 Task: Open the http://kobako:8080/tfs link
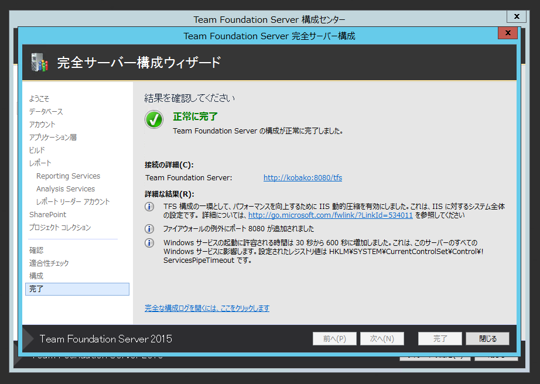pos(303,178)
